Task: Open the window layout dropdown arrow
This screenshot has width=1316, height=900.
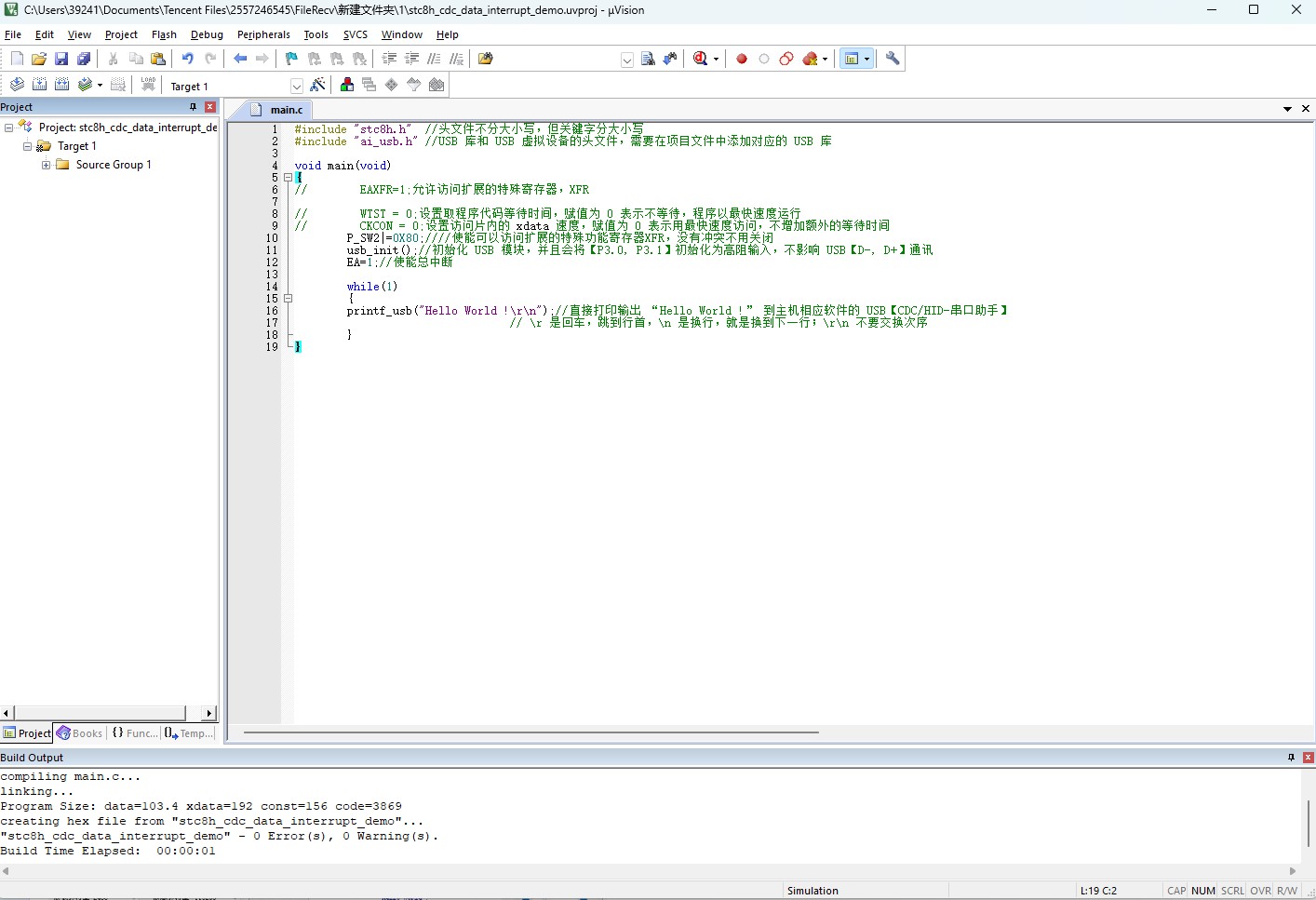Action: click(x=866, y=59)
